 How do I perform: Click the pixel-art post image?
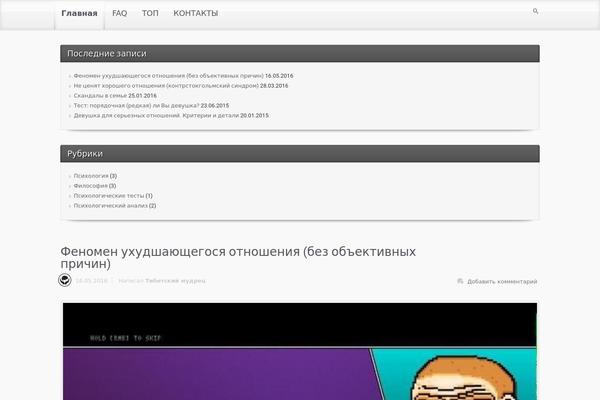click(x=300, y=351)
